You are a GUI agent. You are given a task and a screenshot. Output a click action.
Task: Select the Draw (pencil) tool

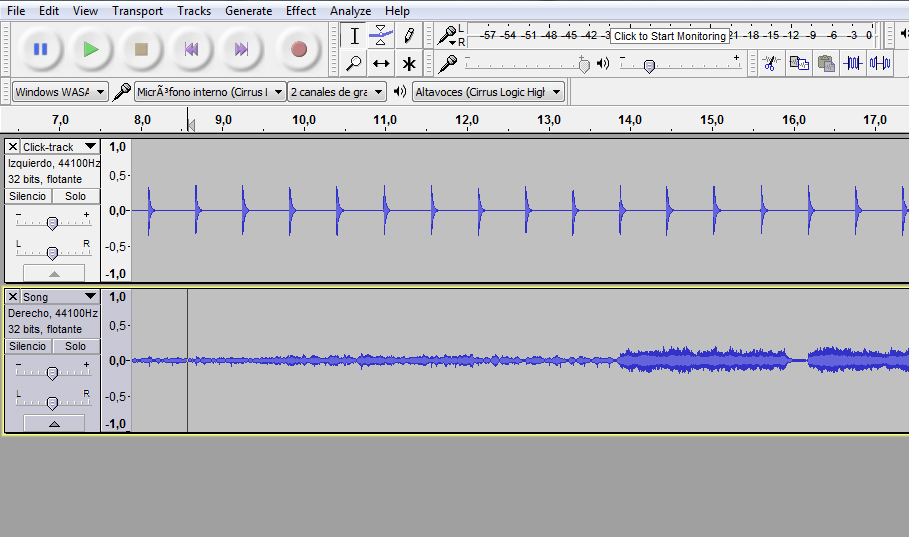click(x=409, y=36)
